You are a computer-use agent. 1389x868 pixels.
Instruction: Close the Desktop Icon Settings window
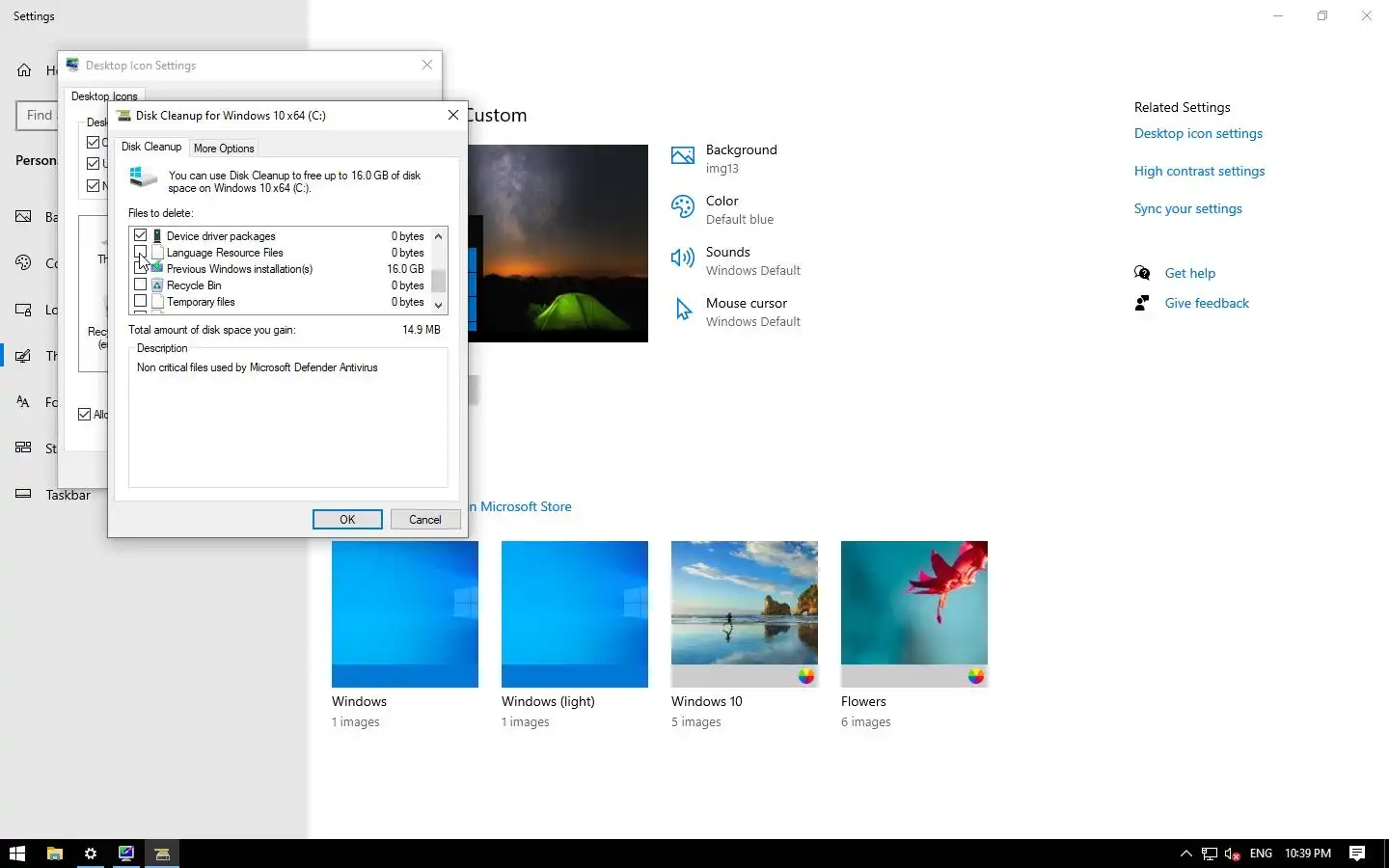click(427, 65)
